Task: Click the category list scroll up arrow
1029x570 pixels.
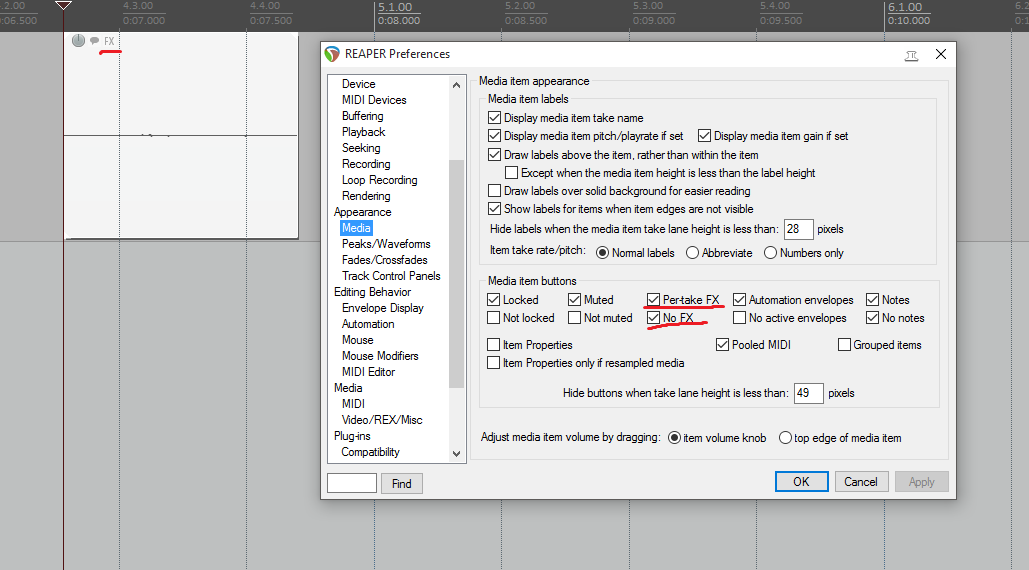Action: (x=456, y=85)
